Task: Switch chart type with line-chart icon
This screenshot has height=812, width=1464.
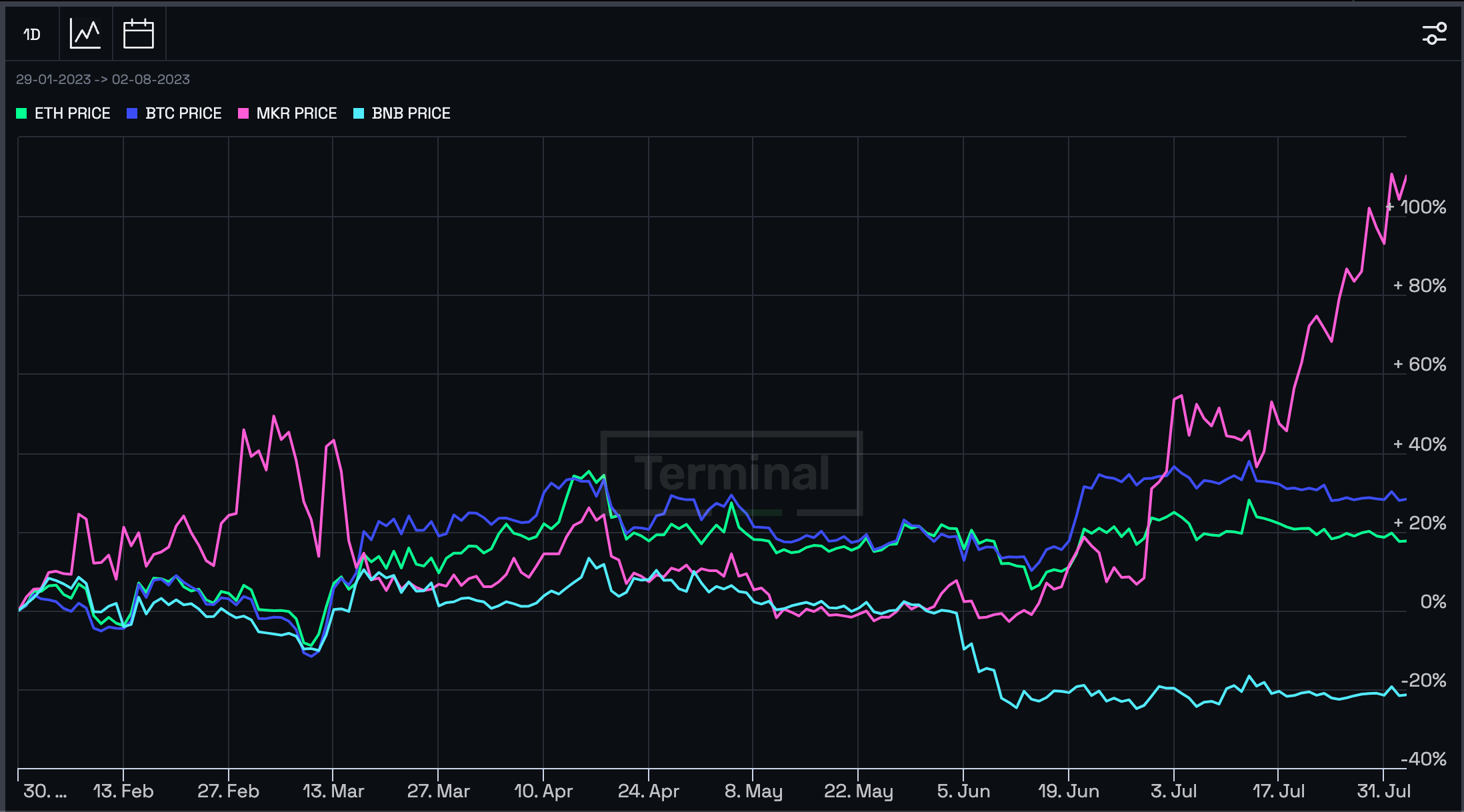Action: 85,34
